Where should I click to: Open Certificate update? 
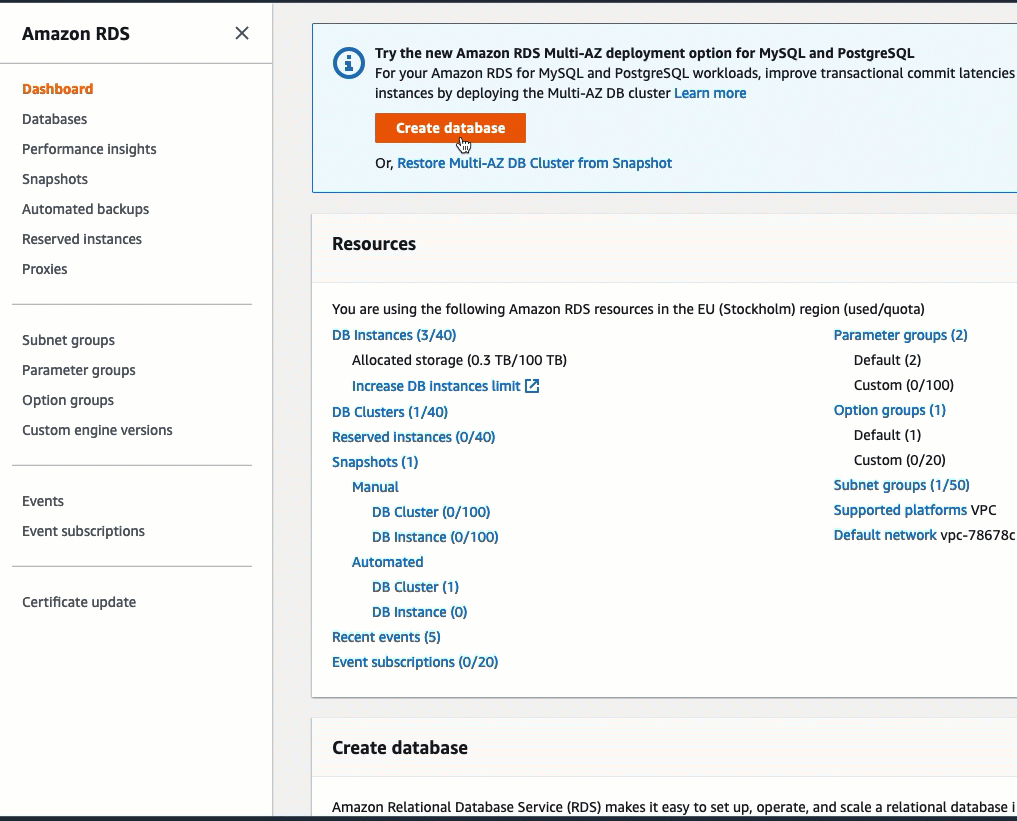click(x=79, y=602)
